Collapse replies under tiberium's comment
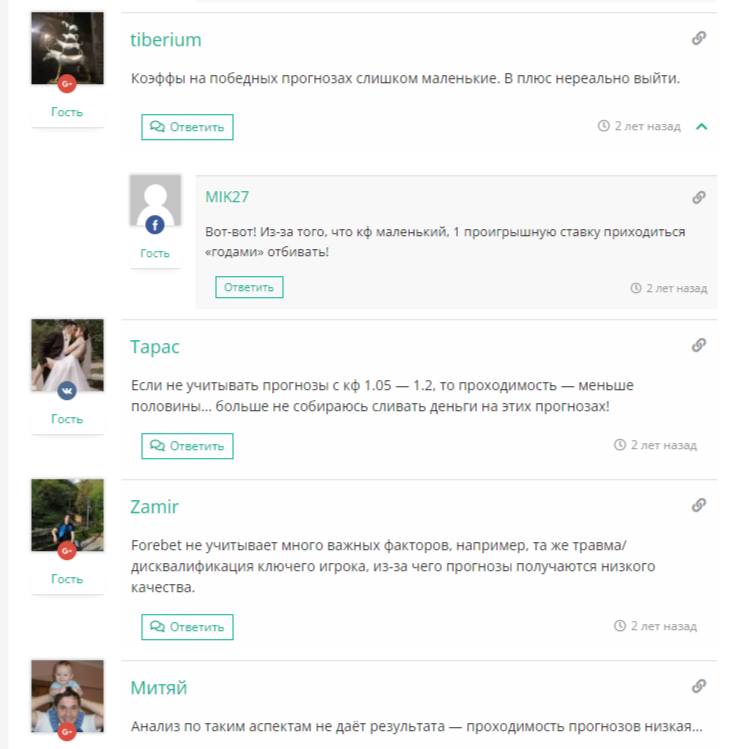 701,127
